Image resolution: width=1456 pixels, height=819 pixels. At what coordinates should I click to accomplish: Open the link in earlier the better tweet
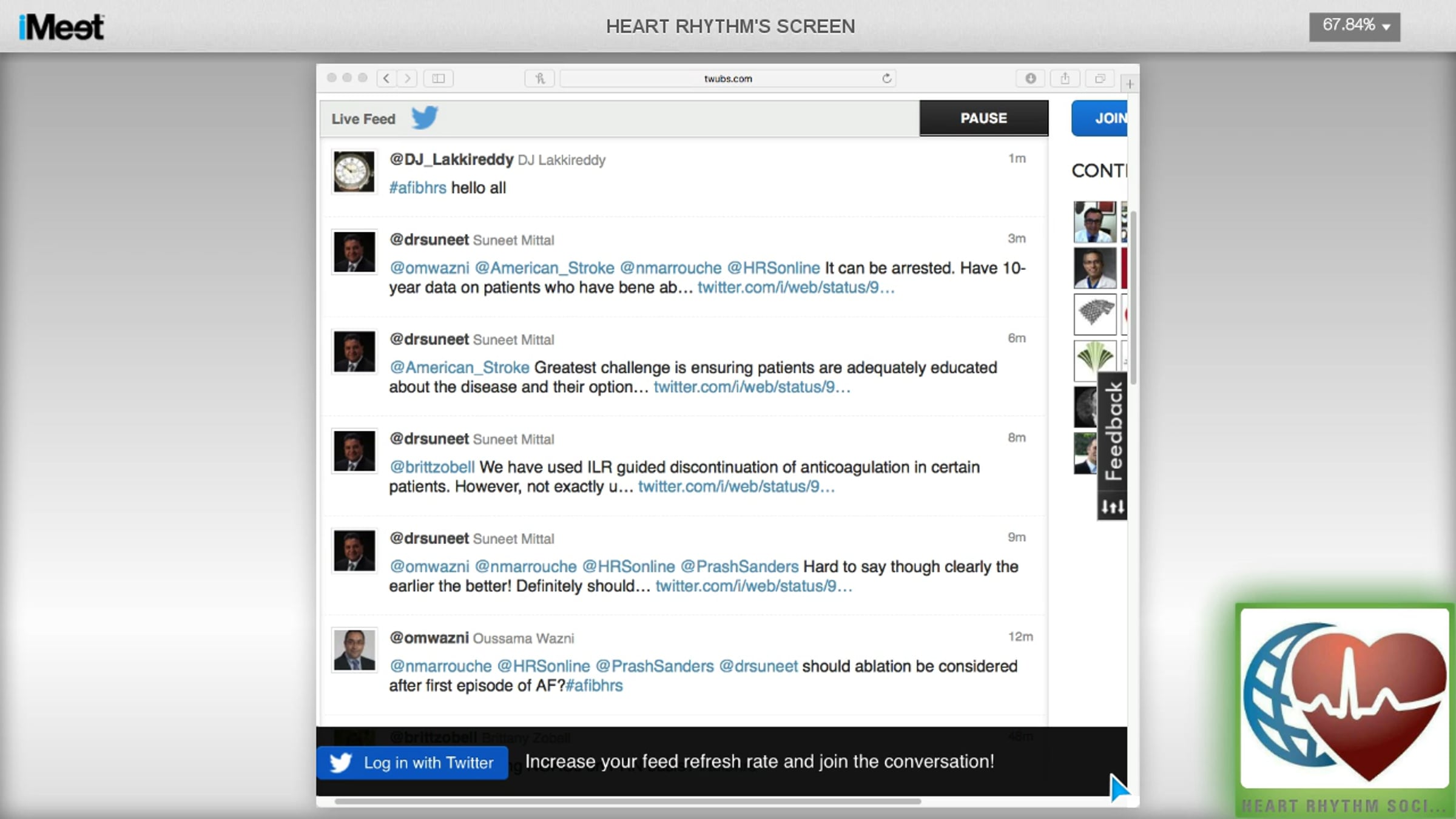coord(754,586)
